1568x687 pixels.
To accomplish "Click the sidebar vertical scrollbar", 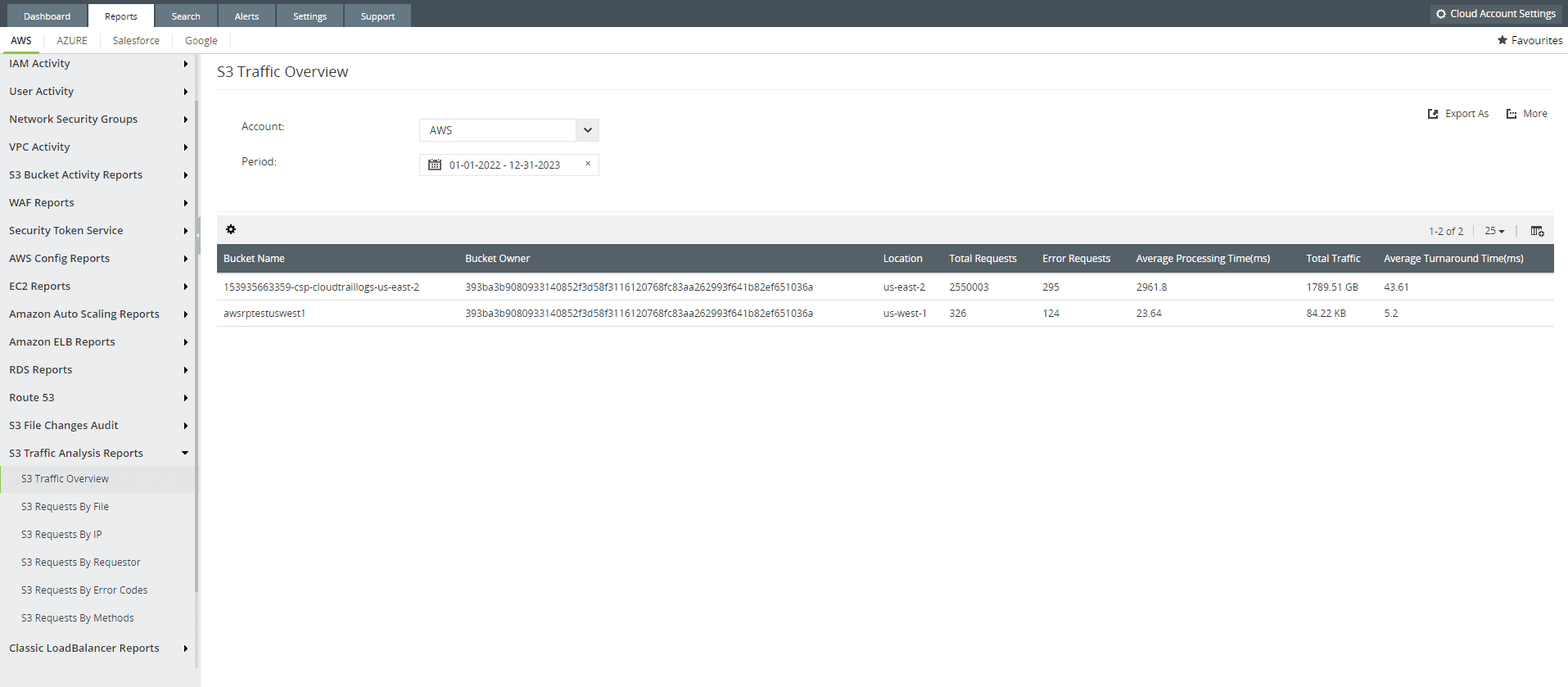I will click(197, 344).
